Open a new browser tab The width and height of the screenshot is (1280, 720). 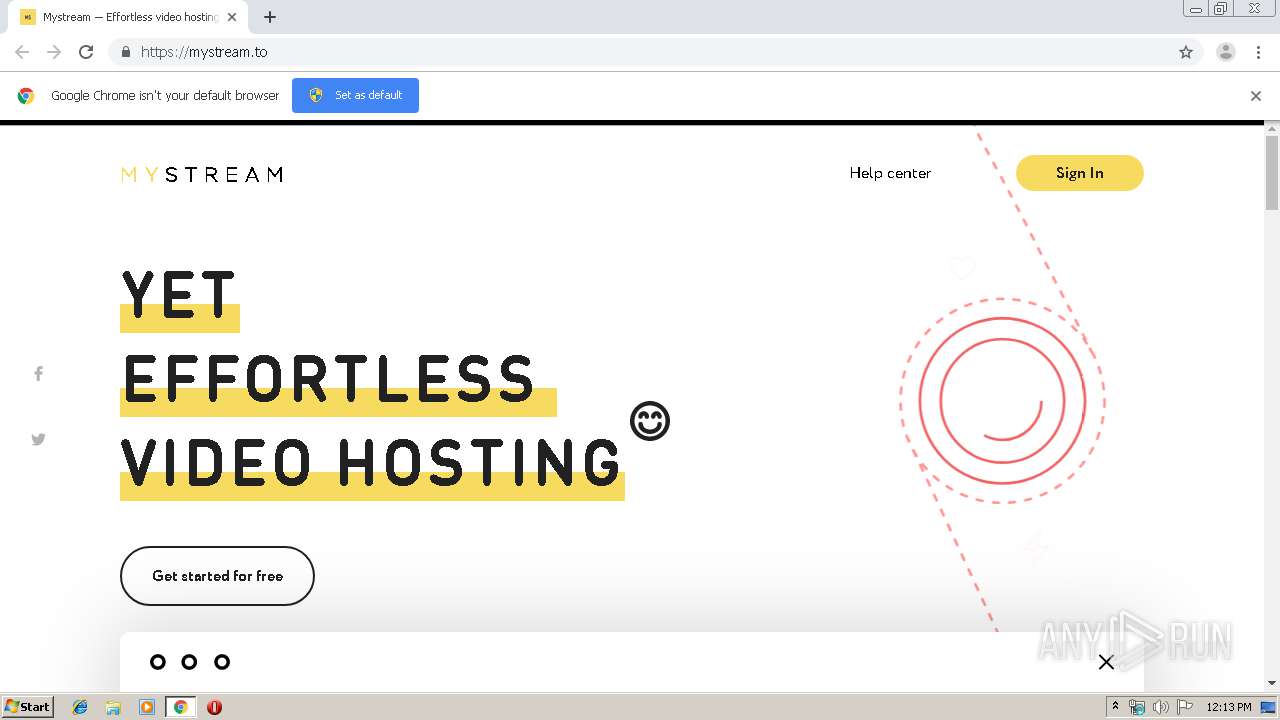pos(270,17)
